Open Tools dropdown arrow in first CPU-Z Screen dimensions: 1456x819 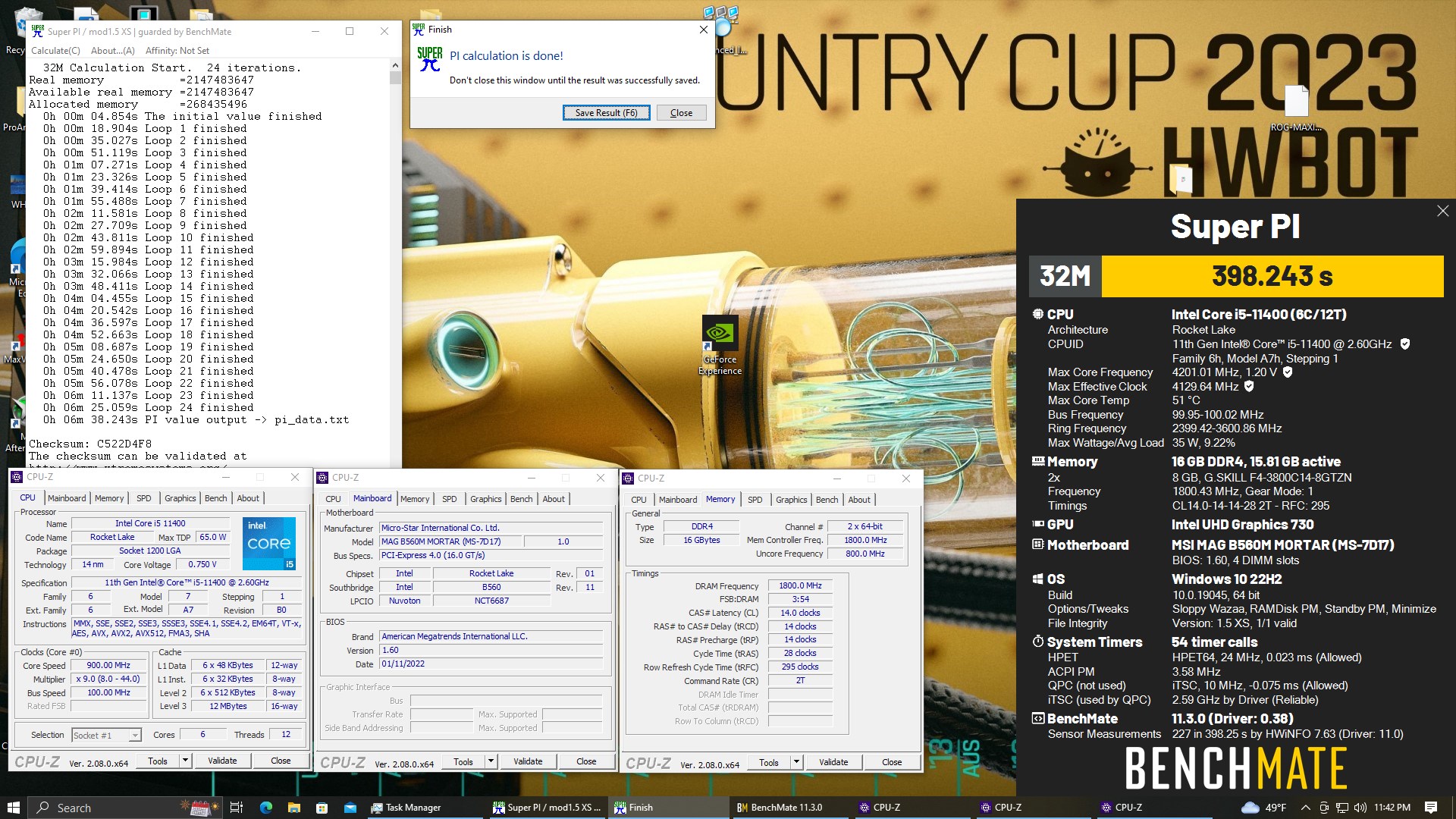click(185, 761)
